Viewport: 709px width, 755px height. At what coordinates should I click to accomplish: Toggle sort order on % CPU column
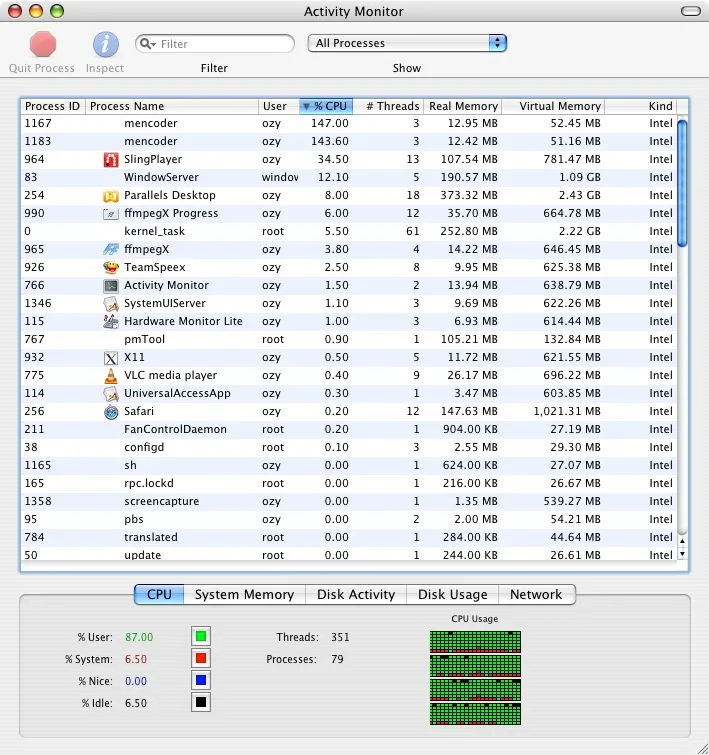tap(326, 106)
